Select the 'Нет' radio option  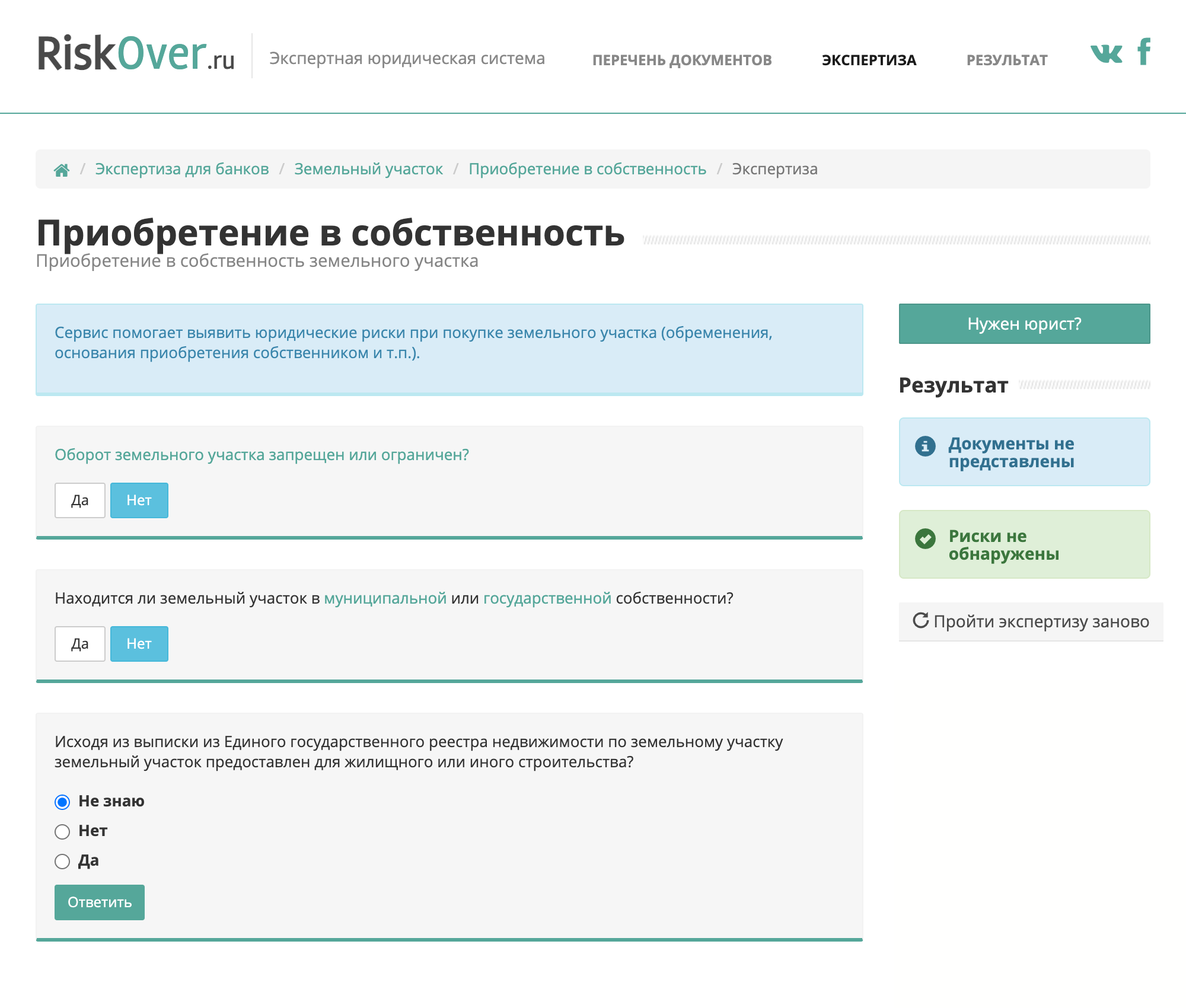click(x=62, y=832)
